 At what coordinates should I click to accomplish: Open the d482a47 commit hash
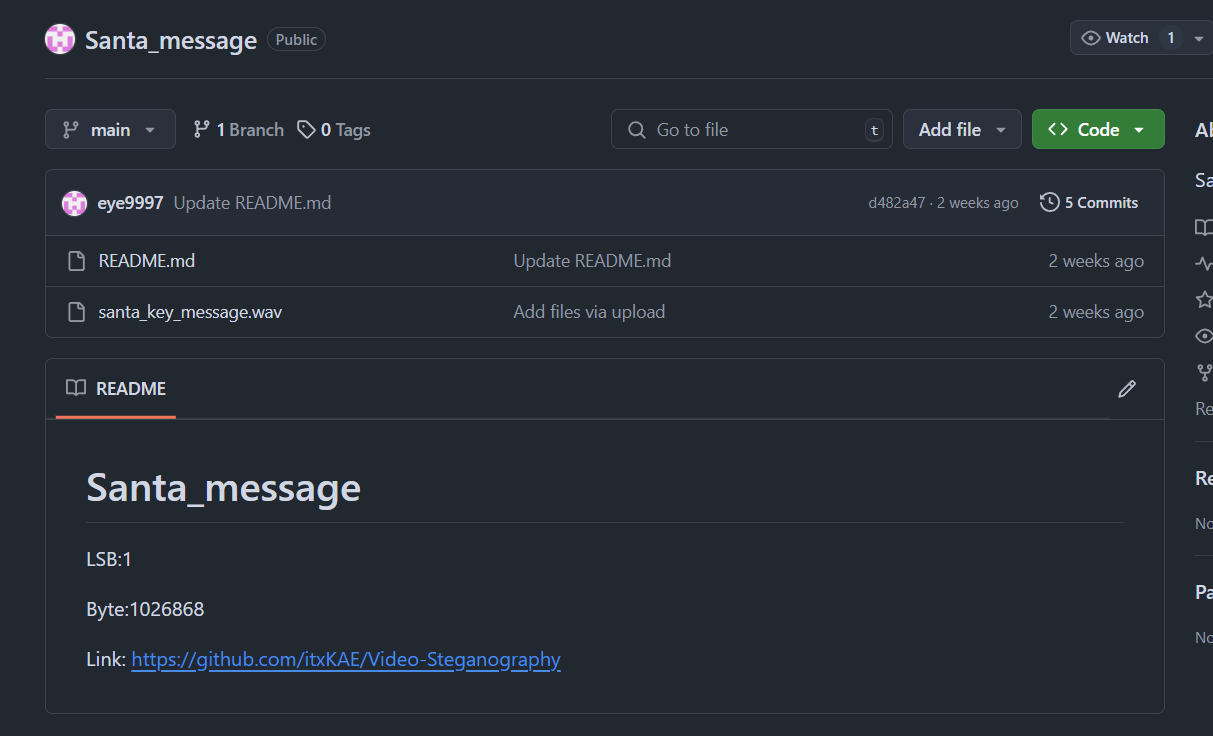click(x=896, y=203)
